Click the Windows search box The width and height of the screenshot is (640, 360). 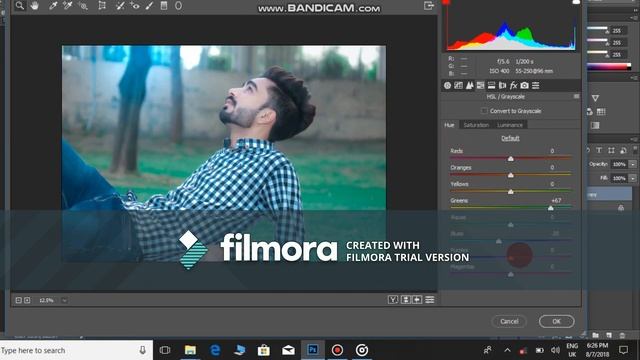pos(76,350)
